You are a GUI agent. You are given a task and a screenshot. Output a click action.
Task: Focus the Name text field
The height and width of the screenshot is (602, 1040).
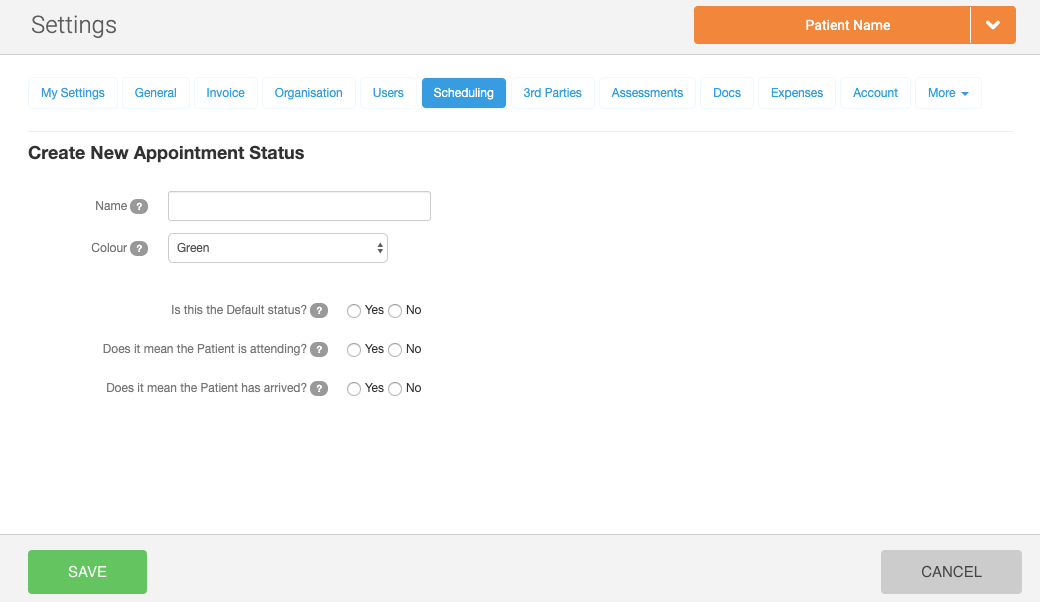coord(299,206)
